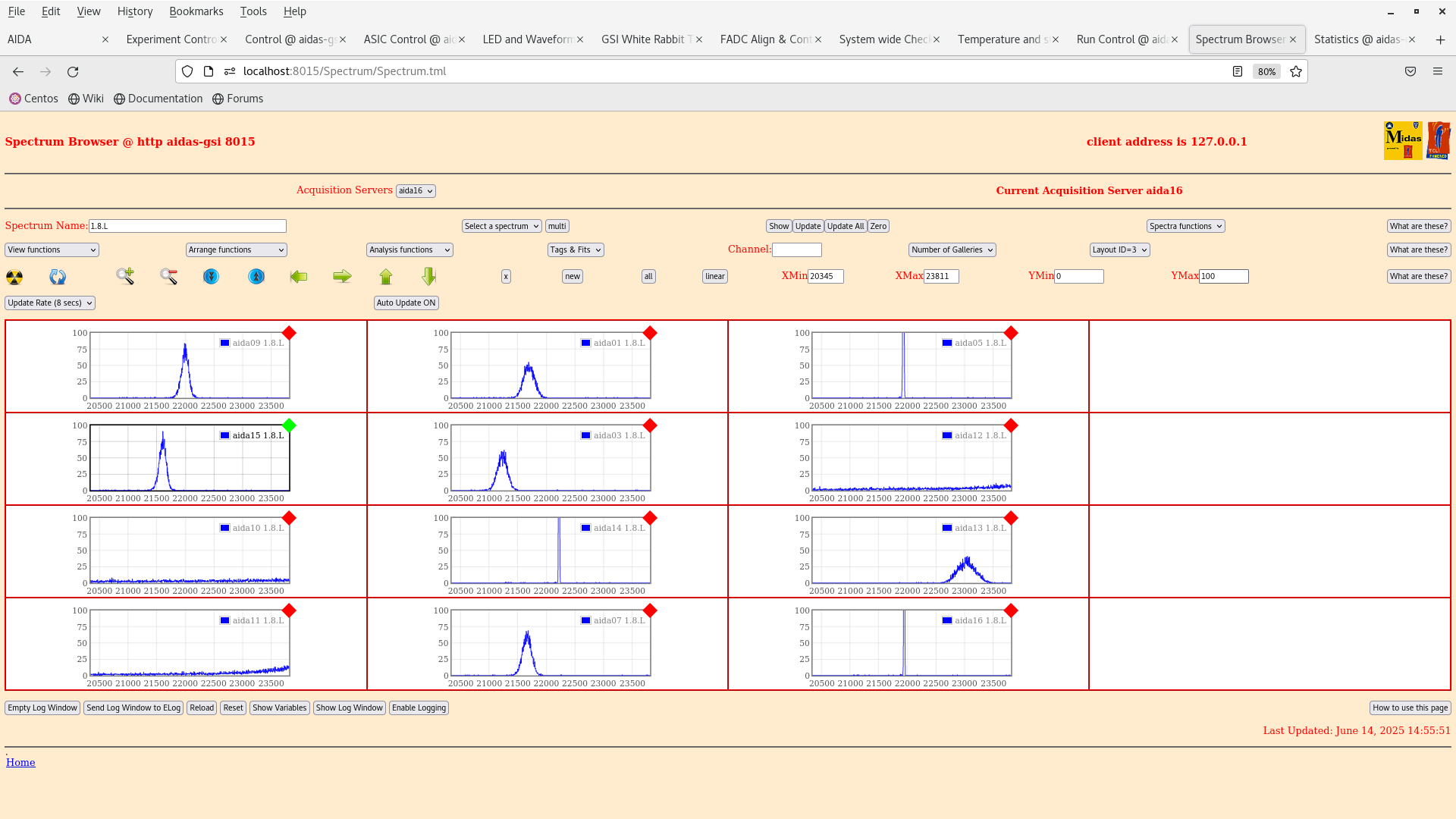Click the XMin input field
Screen dimensions: 1456x819
click(825, 277)
